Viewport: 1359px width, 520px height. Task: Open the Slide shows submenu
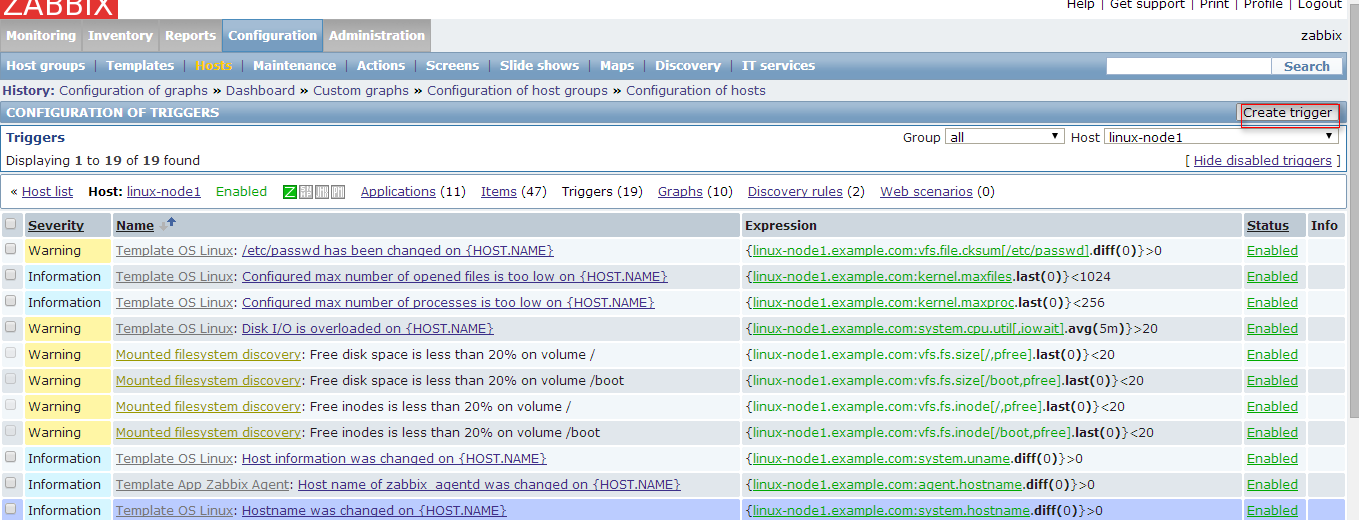[x=539, y=66]
